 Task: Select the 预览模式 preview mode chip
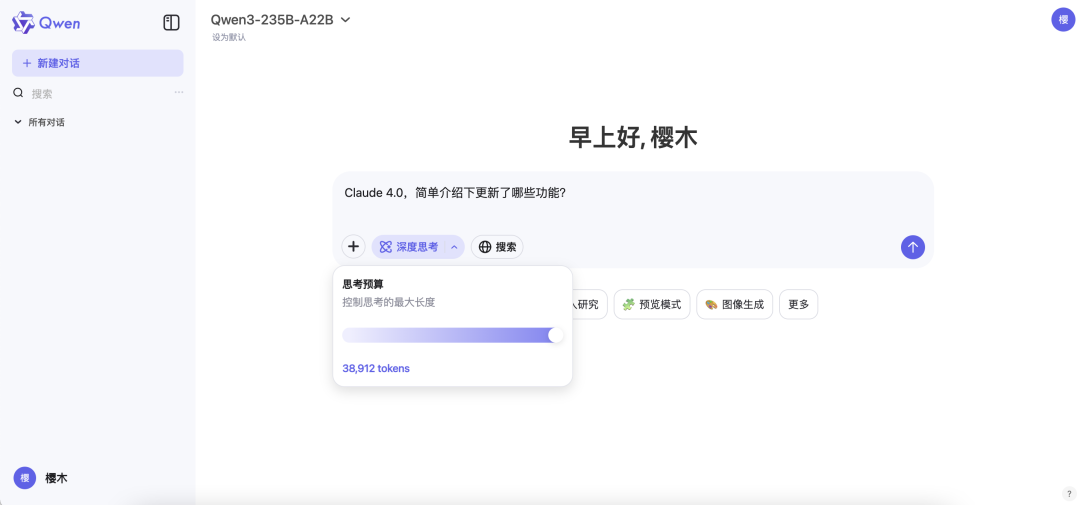click(652, 305)
